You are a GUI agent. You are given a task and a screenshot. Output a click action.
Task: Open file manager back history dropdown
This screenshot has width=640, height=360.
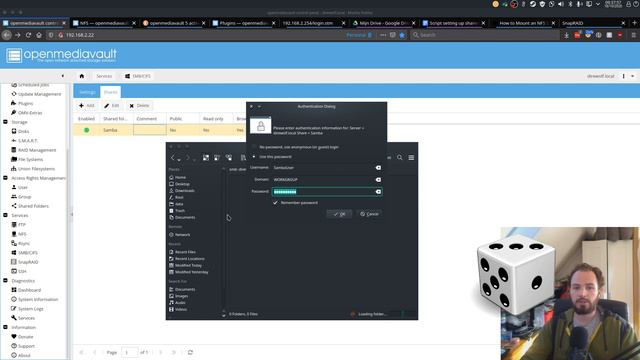coord(179,160)
